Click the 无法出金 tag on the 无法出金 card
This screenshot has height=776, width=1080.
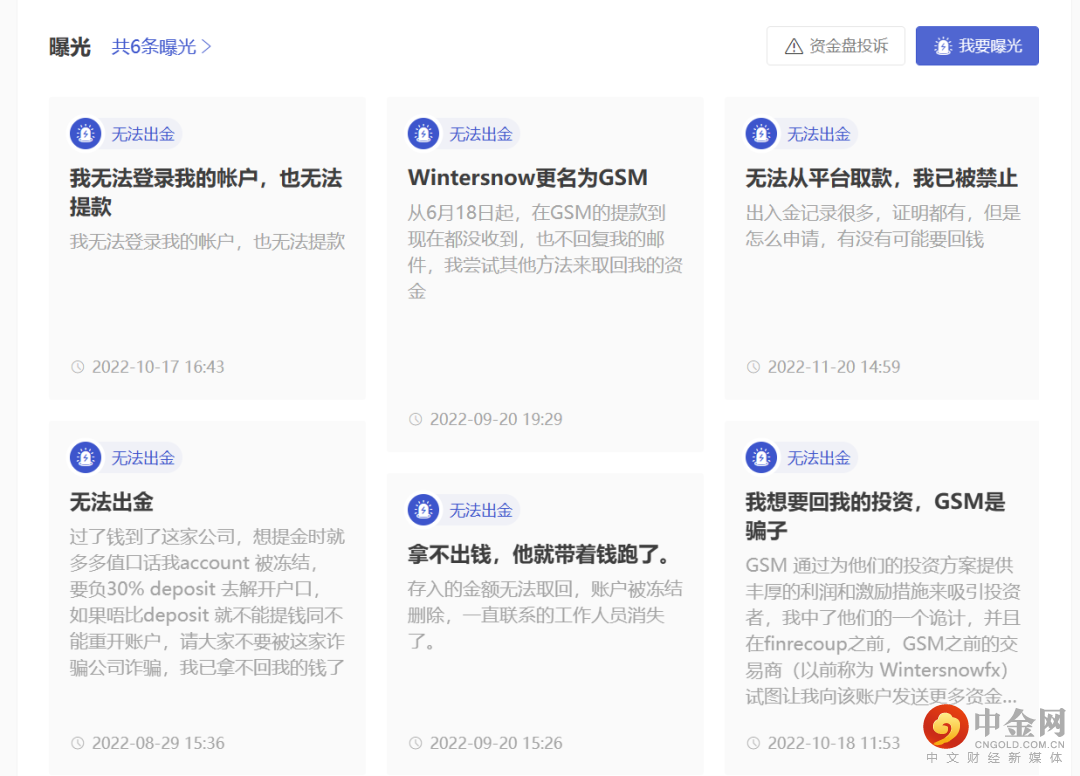[x=143, y=457]
